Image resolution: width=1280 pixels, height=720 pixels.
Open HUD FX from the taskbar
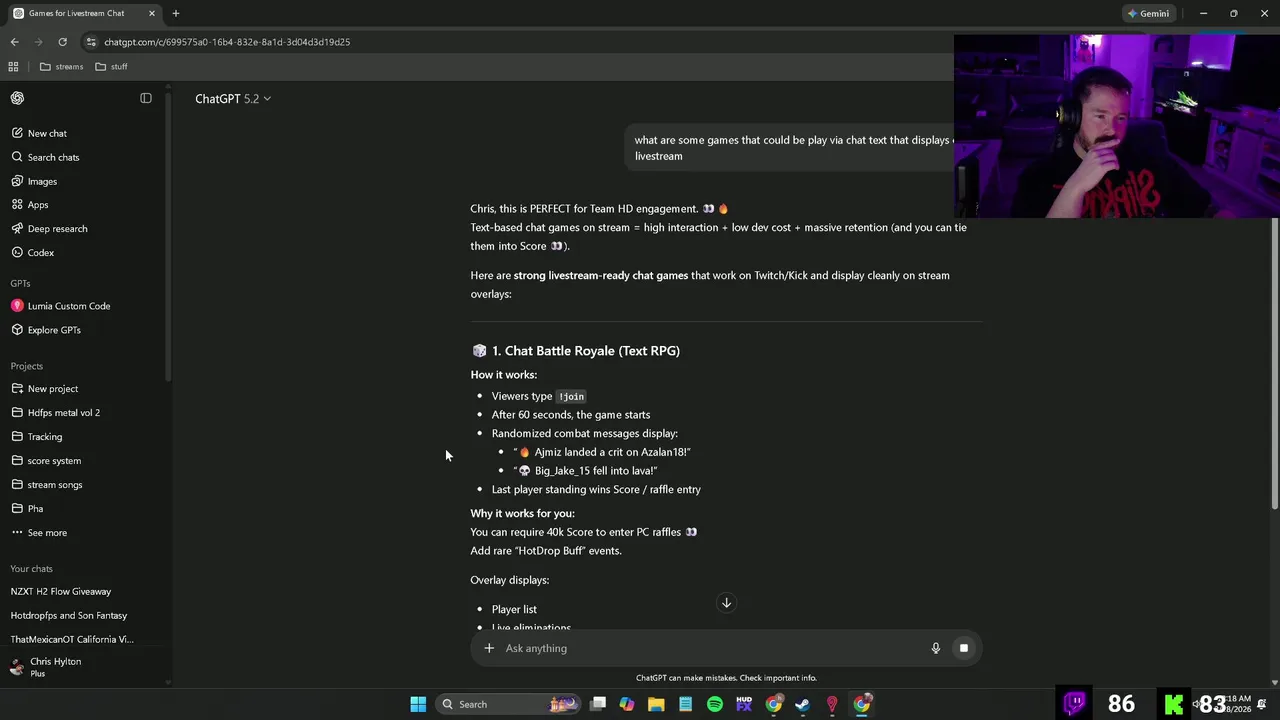(744, 704)
